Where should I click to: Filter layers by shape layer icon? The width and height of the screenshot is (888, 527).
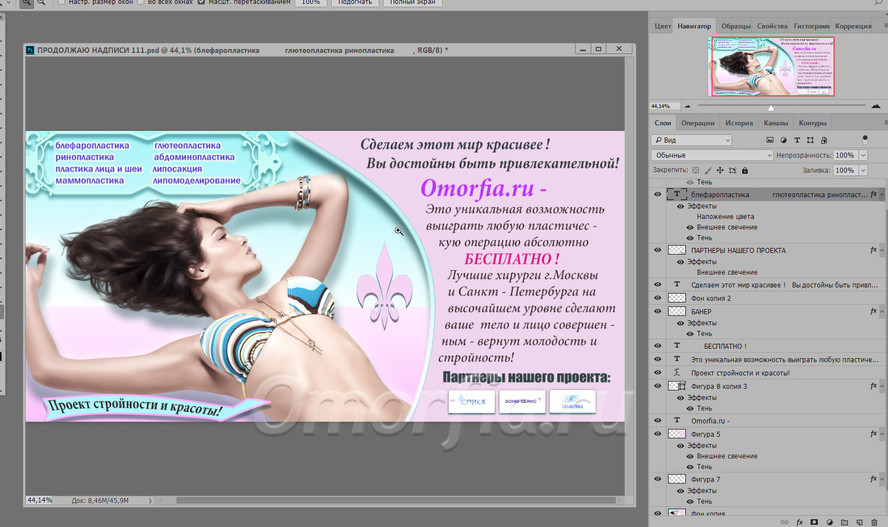[x=810, y=140]
